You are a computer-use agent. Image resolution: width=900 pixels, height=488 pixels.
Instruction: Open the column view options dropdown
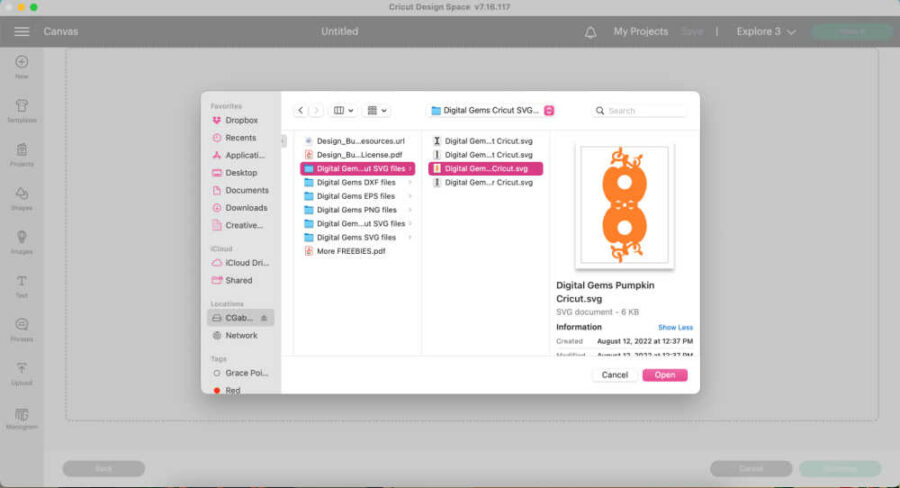click(344, 111)
